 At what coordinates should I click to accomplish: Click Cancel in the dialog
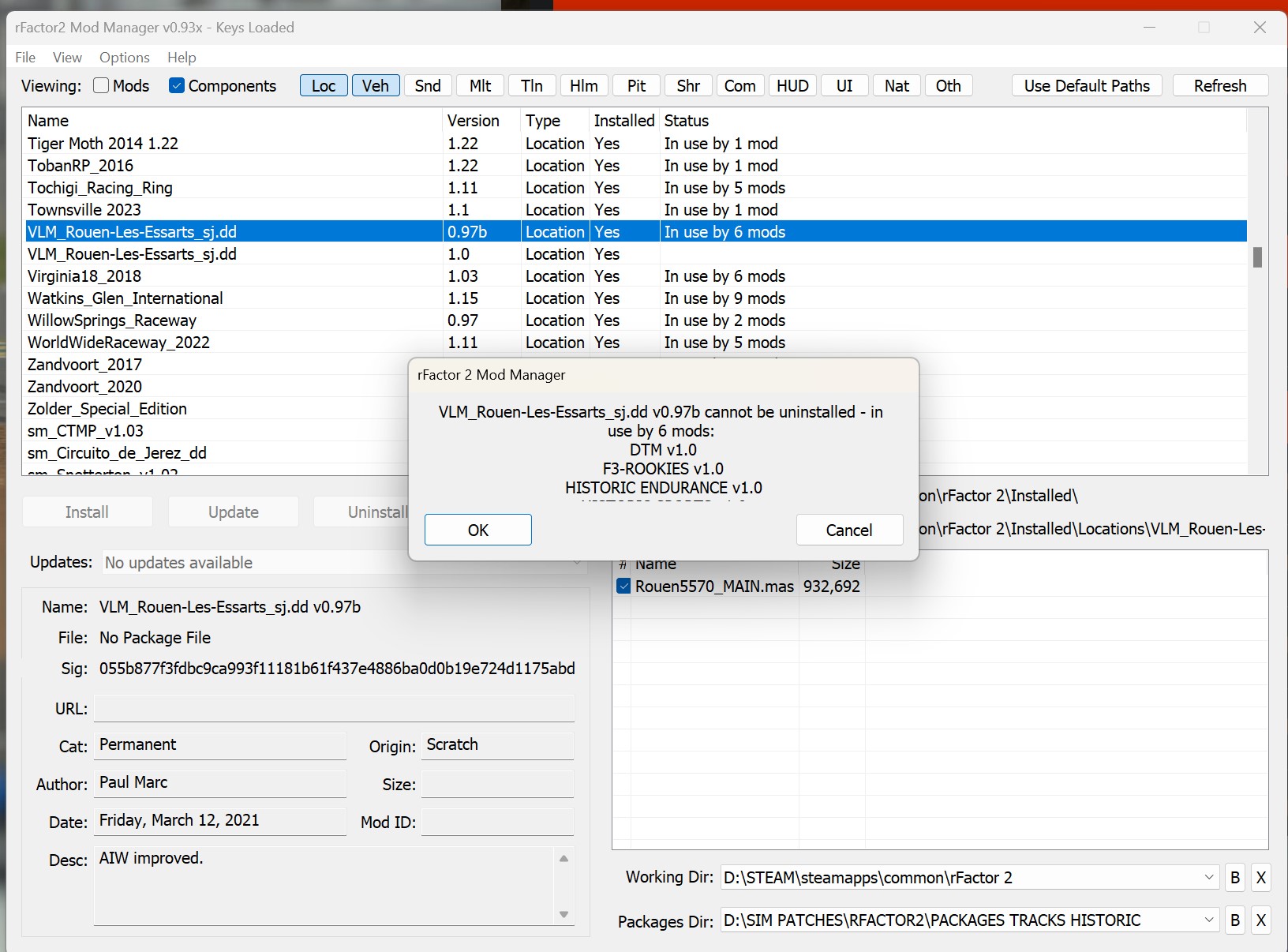[849, 530]
